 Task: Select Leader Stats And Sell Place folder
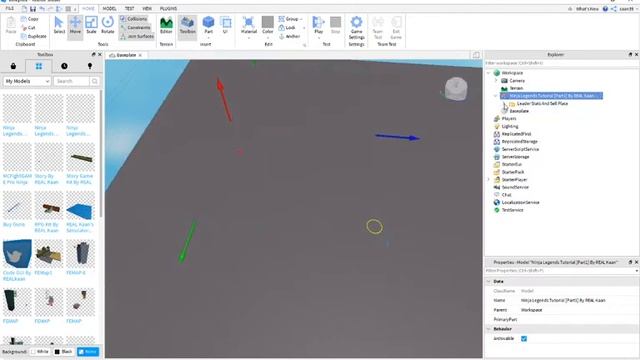click(542, 104)
